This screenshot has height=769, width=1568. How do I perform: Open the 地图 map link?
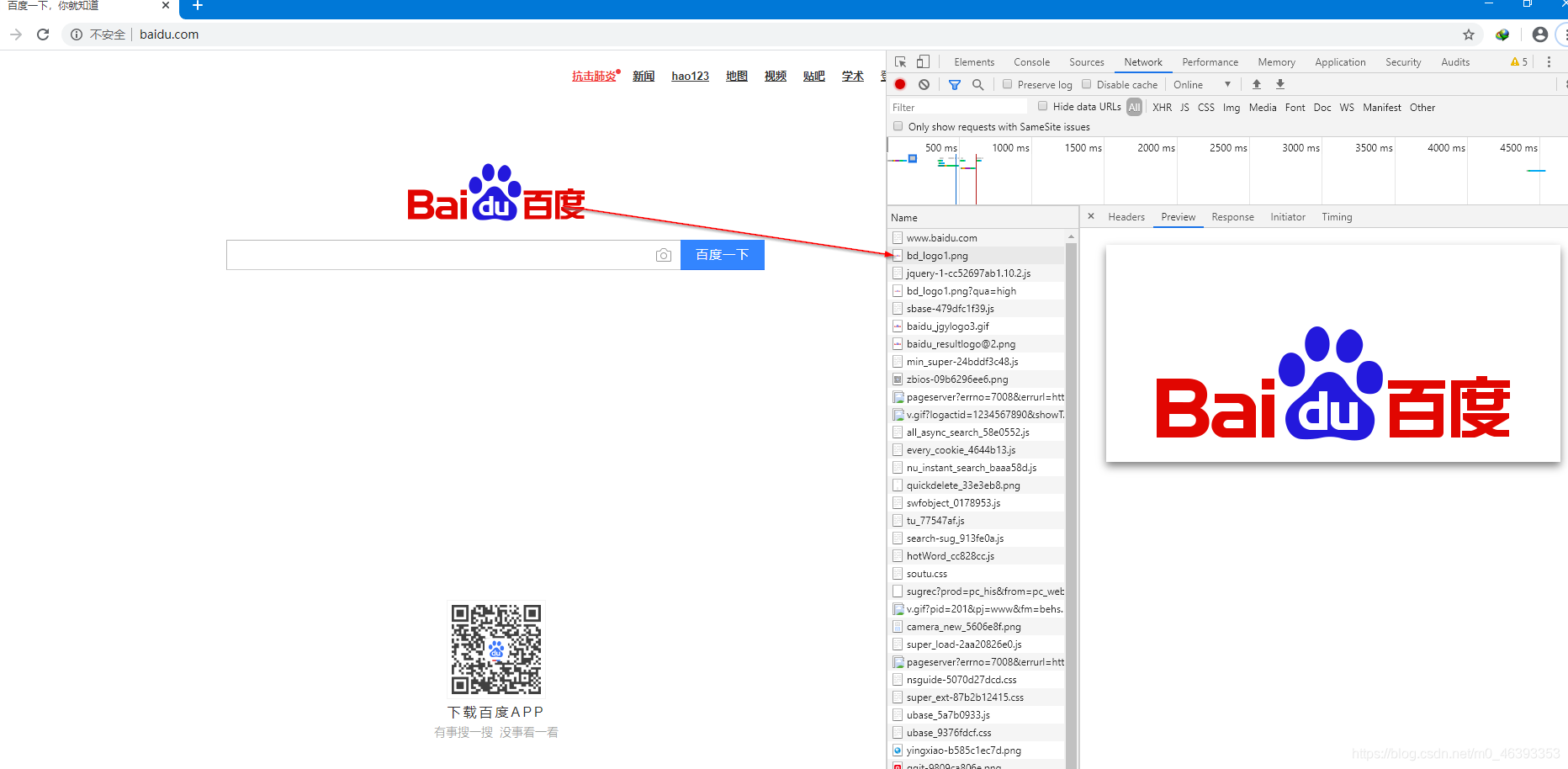tap(737, 76)
